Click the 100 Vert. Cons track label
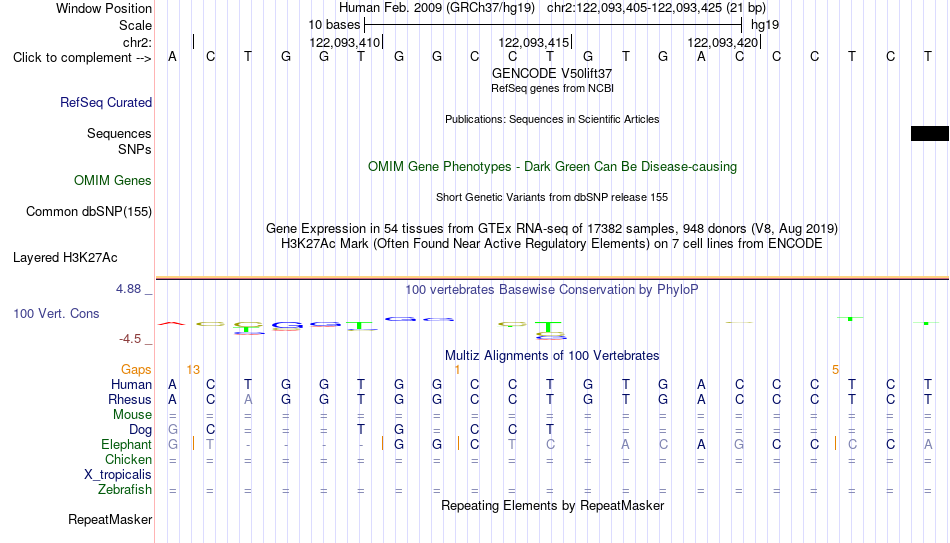The height and width of the screenshot is (543, 950). tap(56, 313)
